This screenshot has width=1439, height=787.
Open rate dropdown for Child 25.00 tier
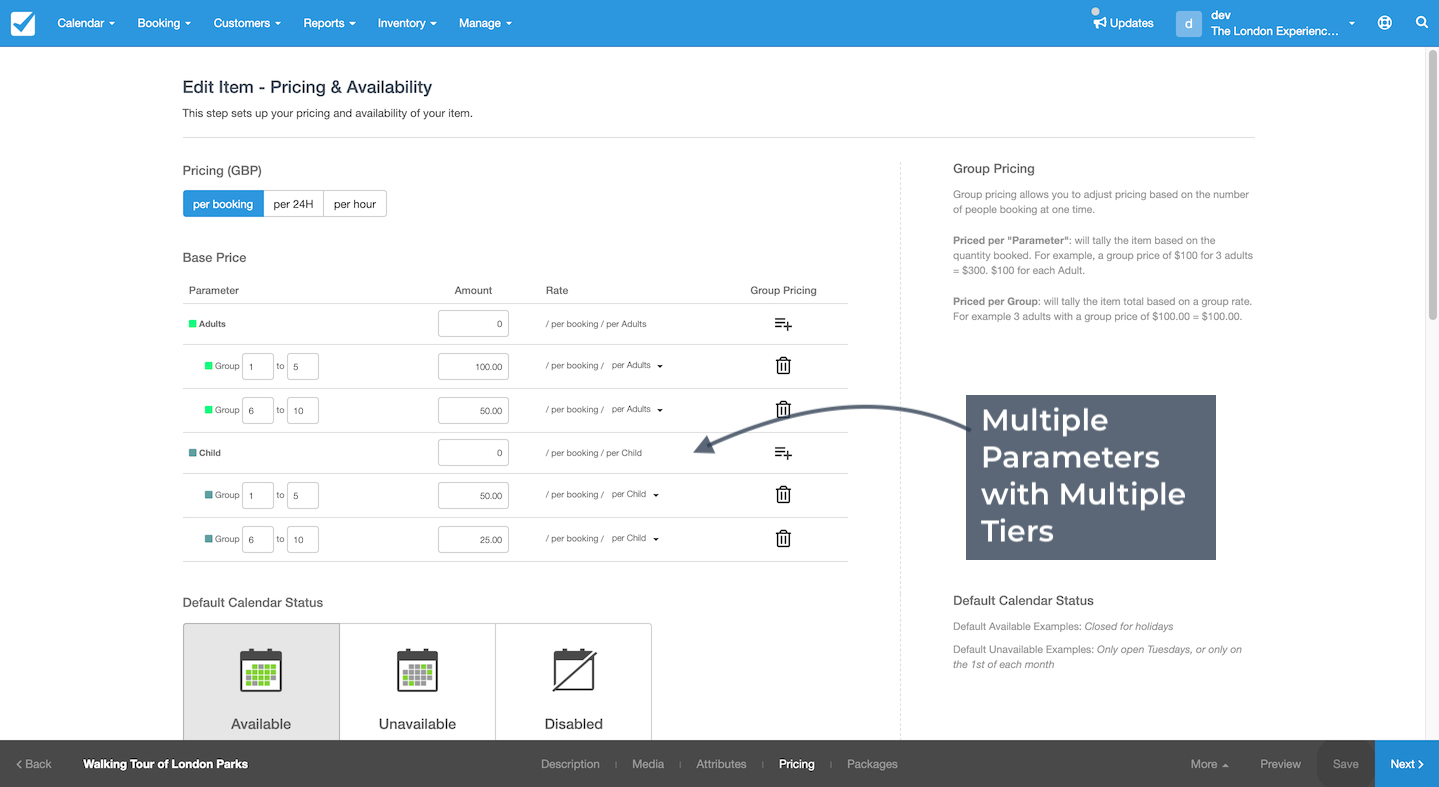[x=635, y=539]
